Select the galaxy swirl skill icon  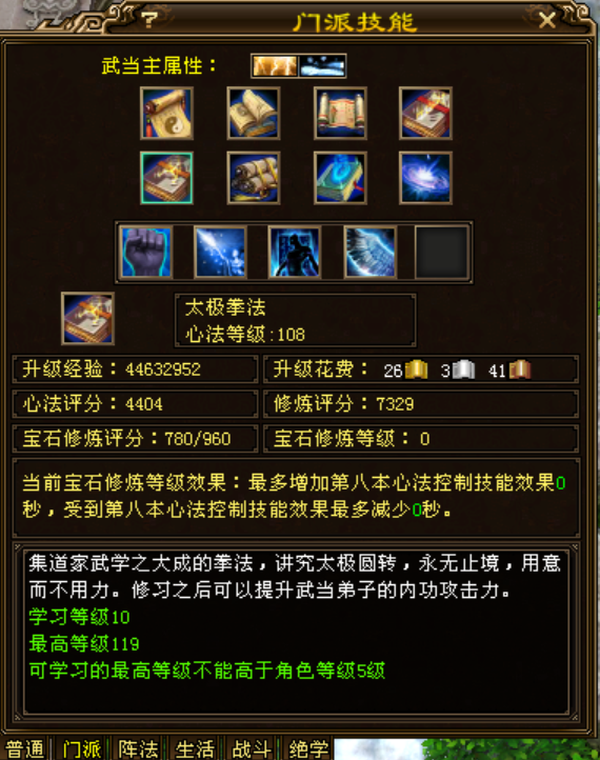[426, 177]
